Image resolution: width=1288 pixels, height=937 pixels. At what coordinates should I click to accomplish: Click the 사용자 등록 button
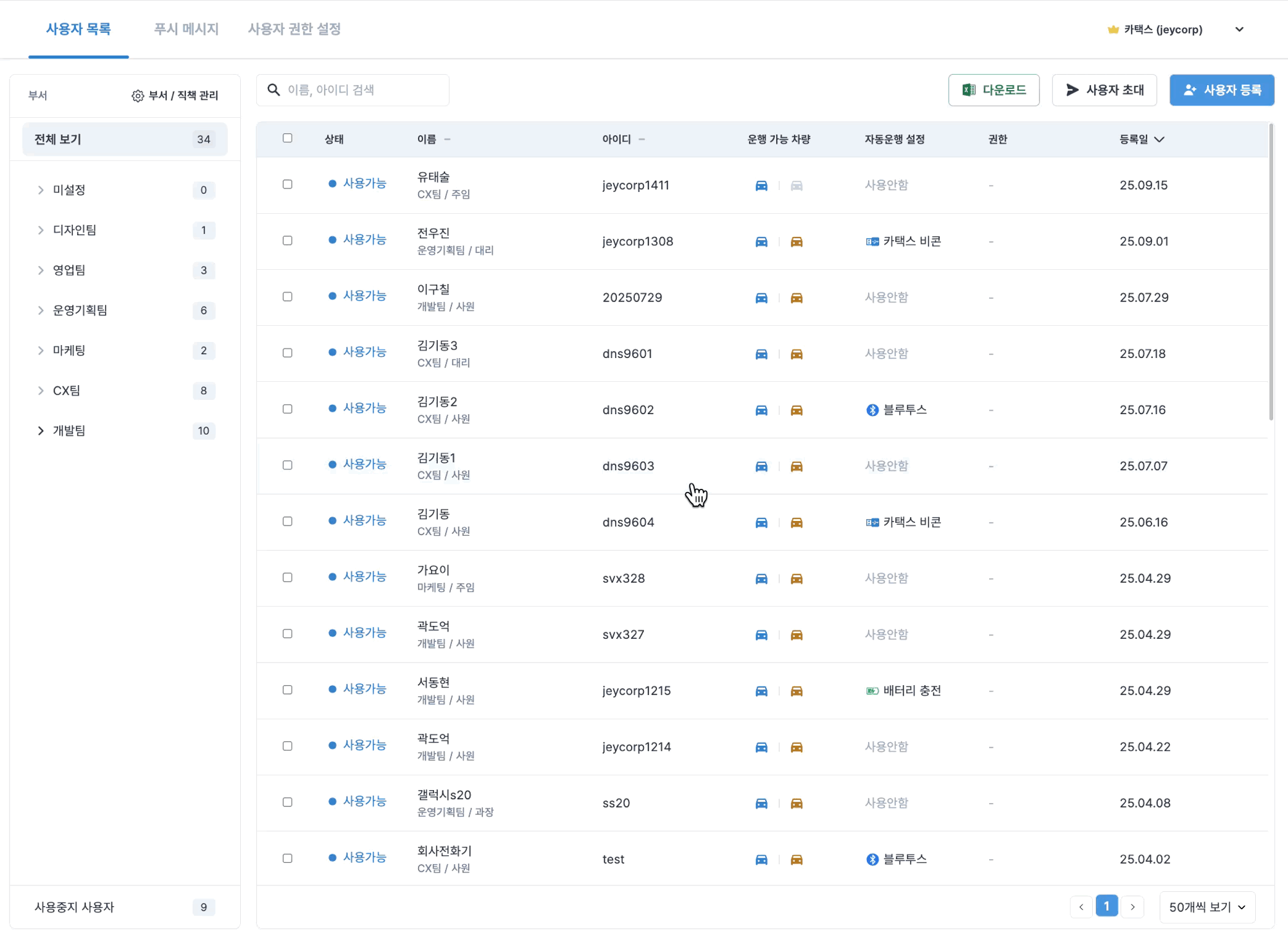[1222, 90]
